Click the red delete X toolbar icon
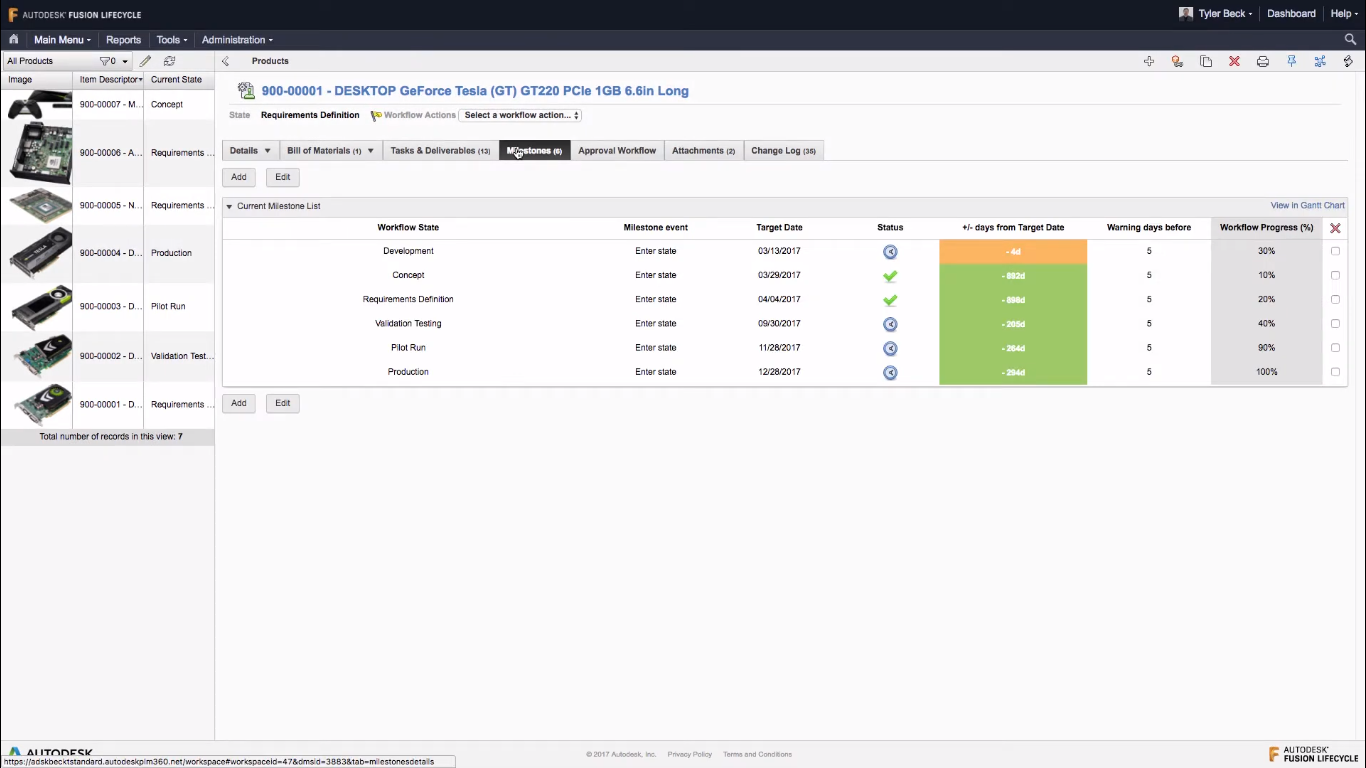This screenshot has height=768, width=1366. pyautogui.click(x=1234, y=61)
